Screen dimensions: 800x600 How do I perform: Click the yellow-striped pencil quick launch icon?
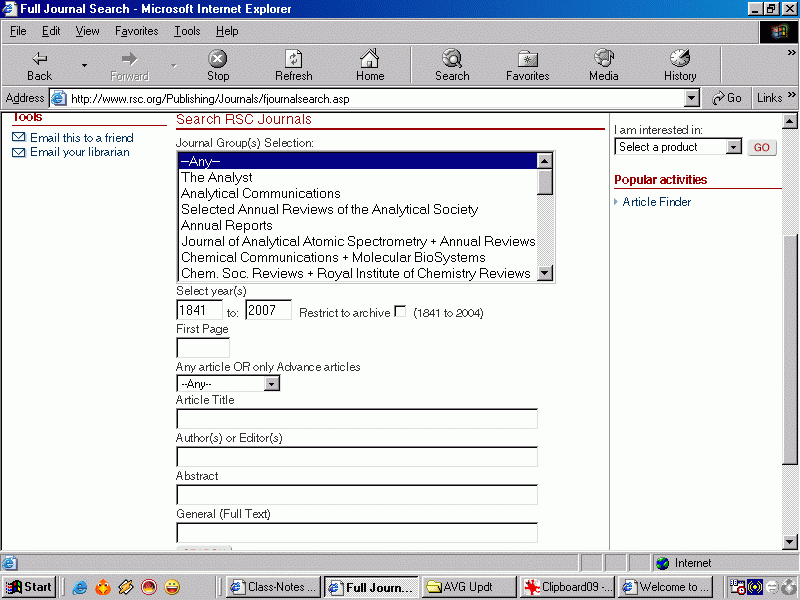pyautogui.click(x=126, y=587)
